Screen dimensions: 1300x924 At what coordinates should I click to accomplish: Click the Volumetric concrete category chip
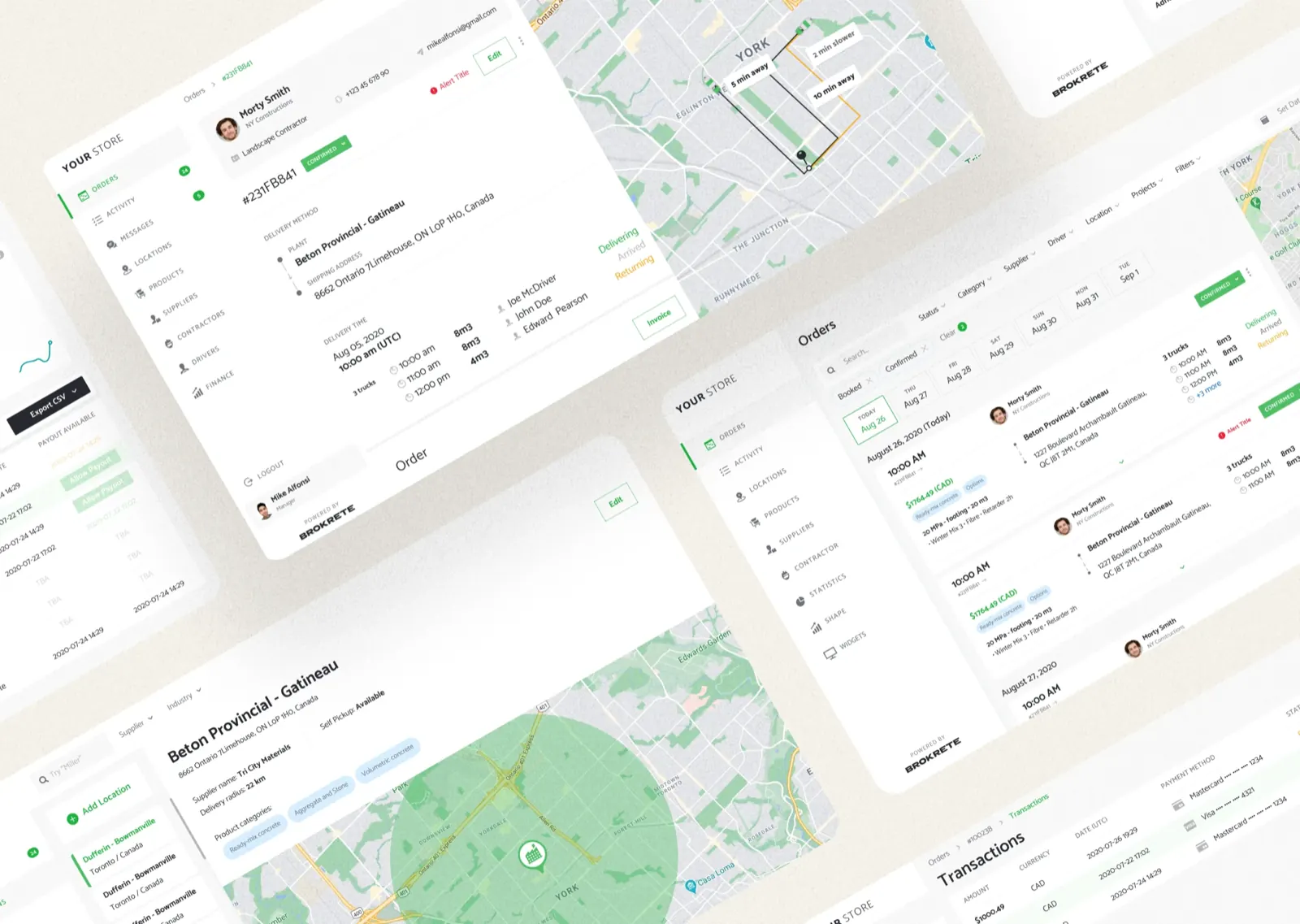[x=388, y=759]
